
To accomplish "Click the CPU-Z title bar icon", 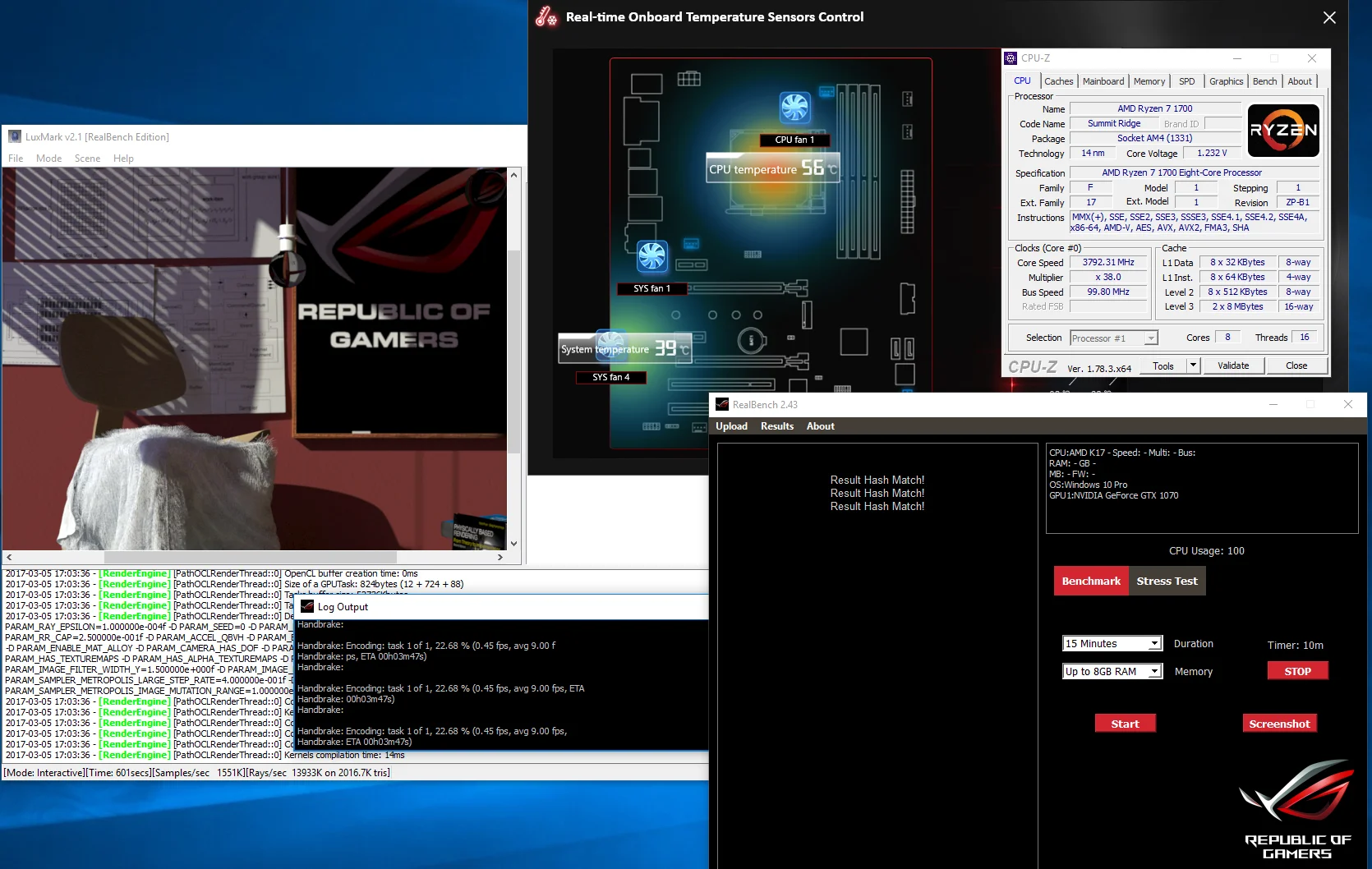I will coord(1011,58).
